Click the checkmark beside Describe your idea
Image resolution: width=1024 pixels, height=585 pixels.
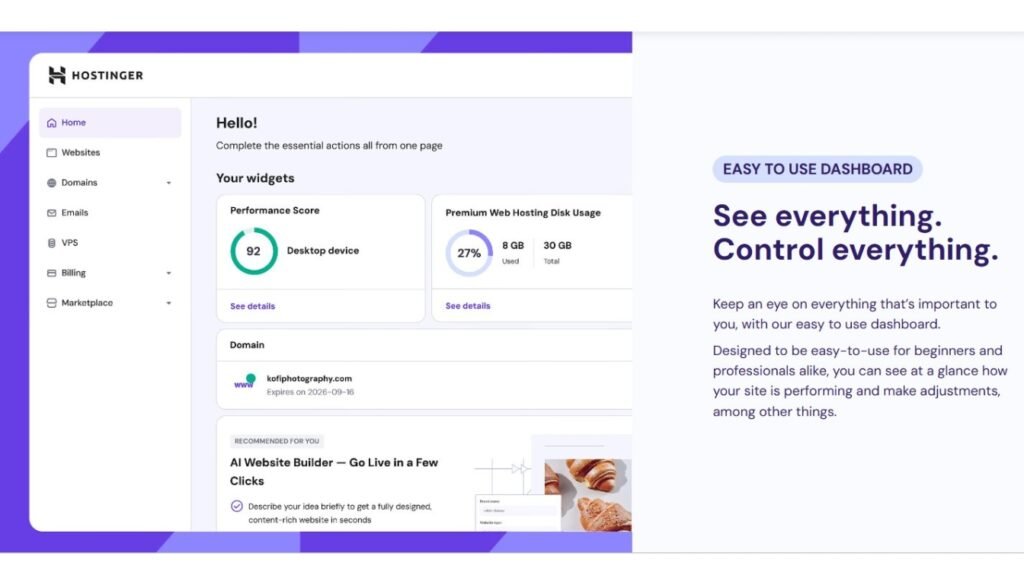tap(237, 506)
